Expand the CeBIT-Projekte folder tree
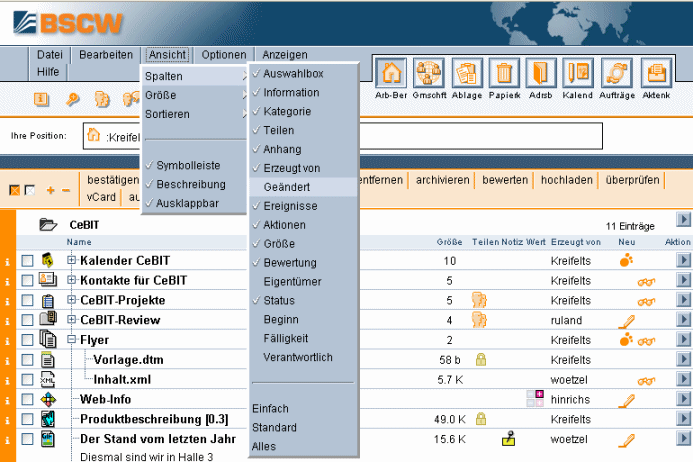The height and width of the screenshot is (462, 693). click(72, 300)
